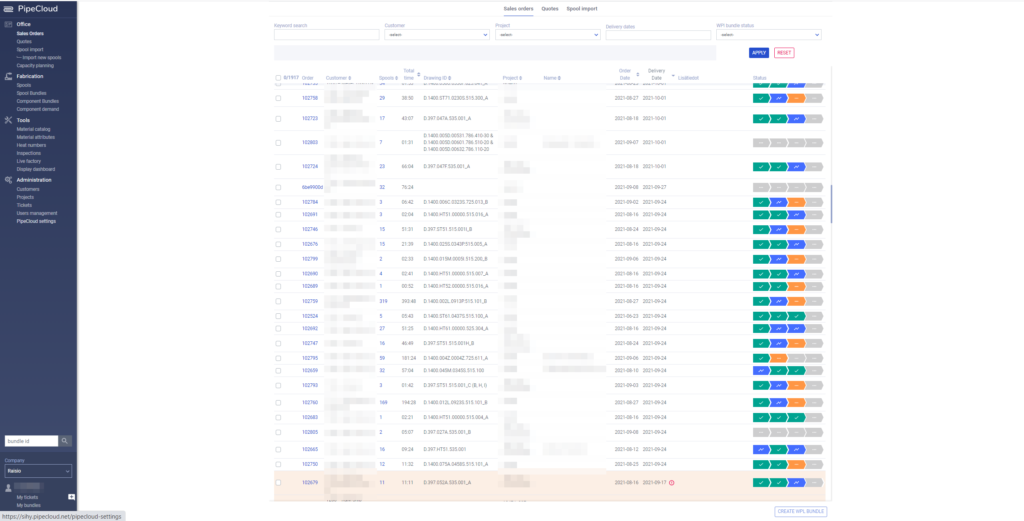This screenshot has height=521, width=1024.
Task: Open the Customer filter dropdown
Action: point(435,35)
